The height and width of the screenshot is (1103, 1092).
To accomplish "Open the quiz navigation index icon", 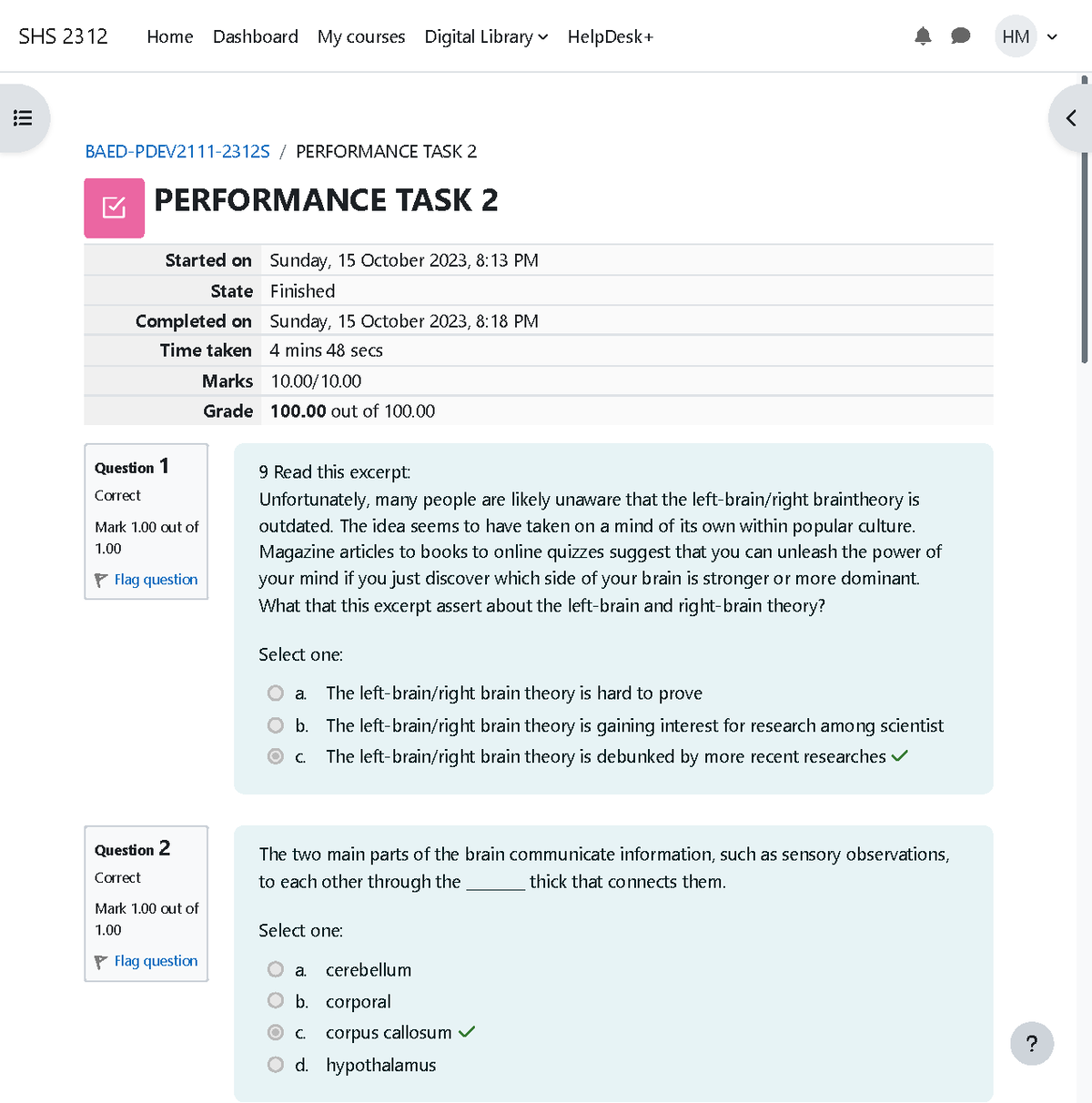I will (23, 117).
